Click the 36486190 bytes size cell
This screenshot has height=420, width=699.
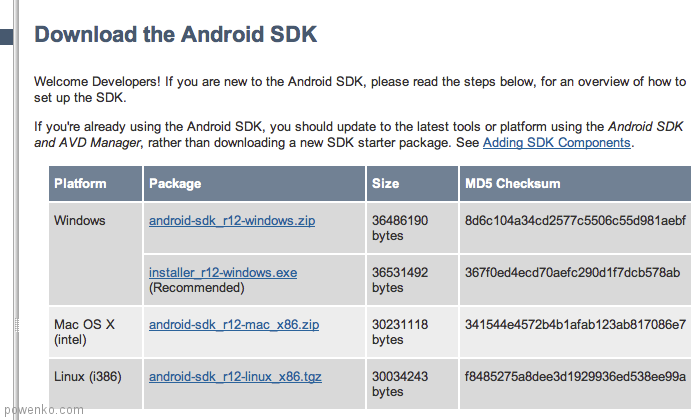(x=412, y=228)
